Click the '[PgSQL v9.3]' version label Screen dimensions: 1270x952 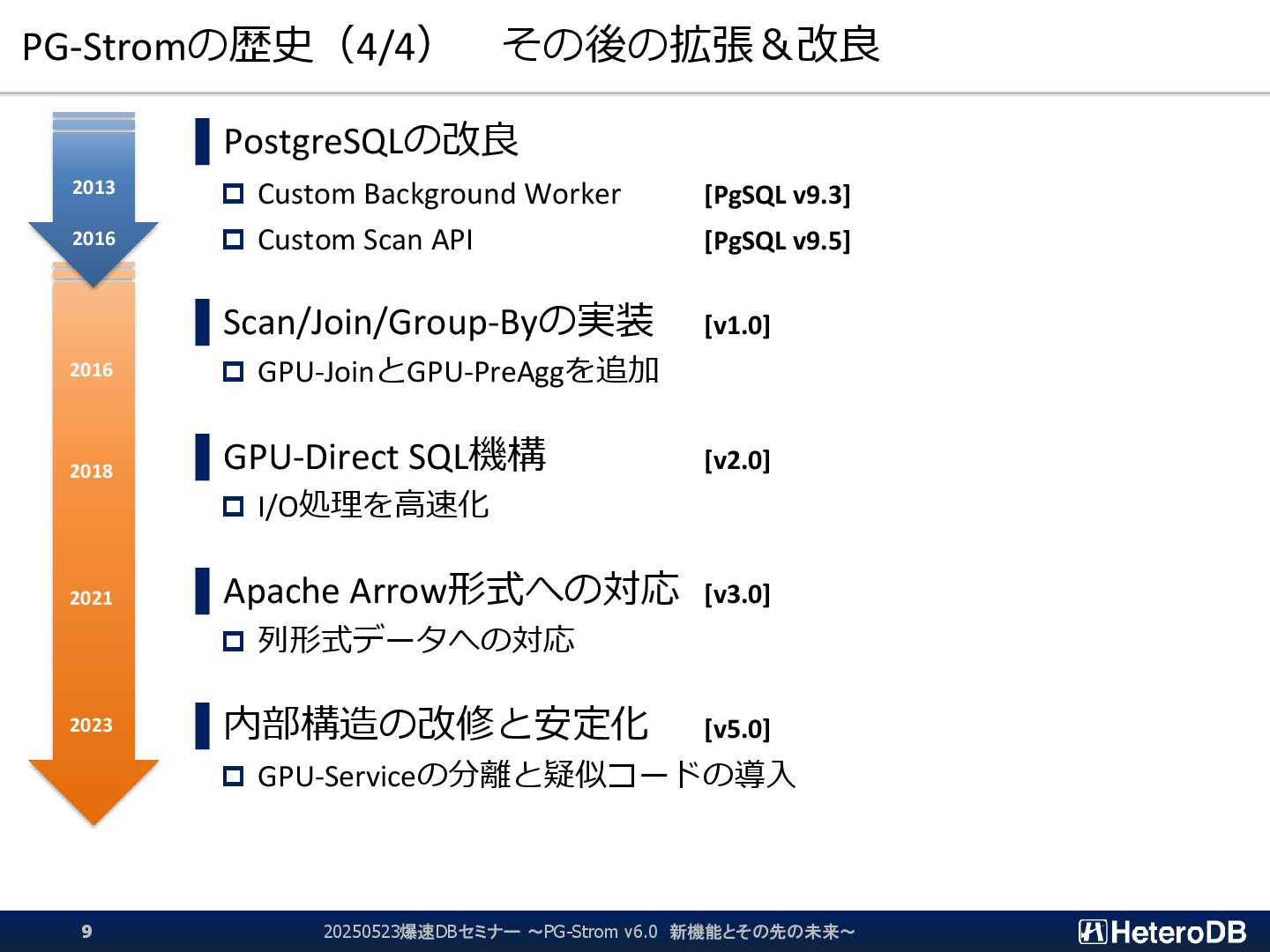[777, 195]
